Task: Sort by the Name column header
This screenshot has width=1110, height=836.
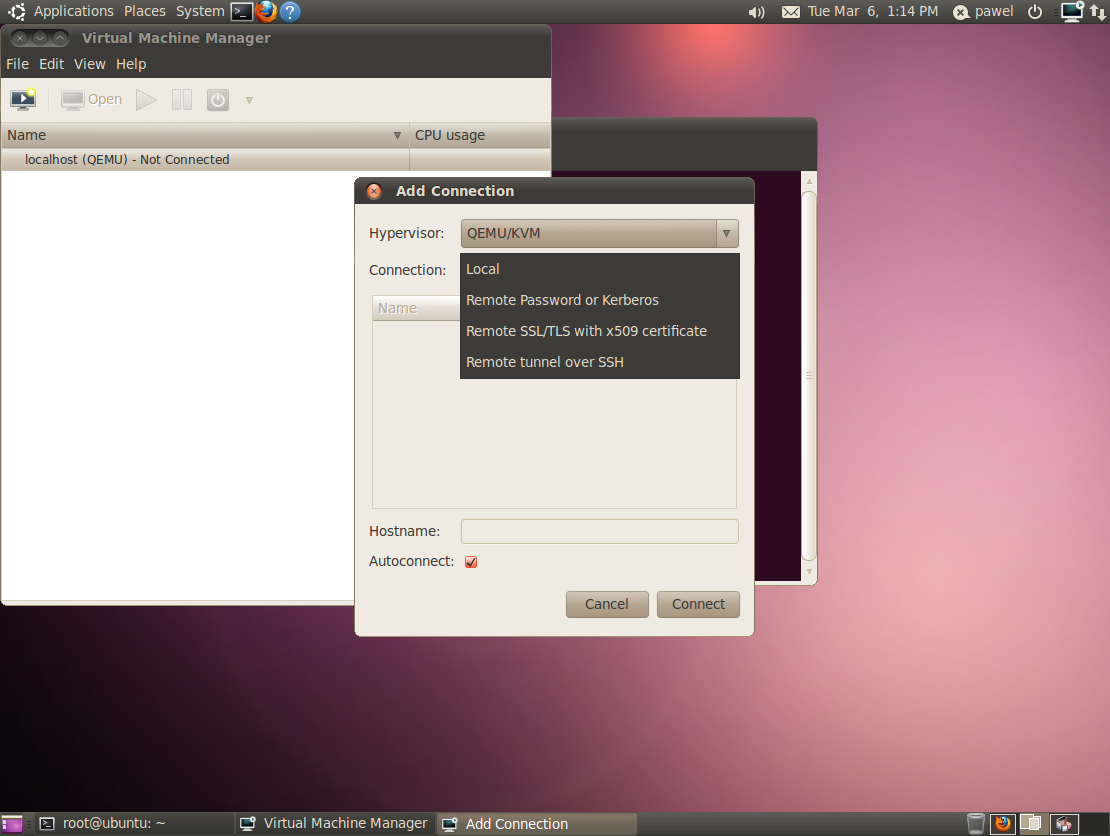Action: pos(205,135)
